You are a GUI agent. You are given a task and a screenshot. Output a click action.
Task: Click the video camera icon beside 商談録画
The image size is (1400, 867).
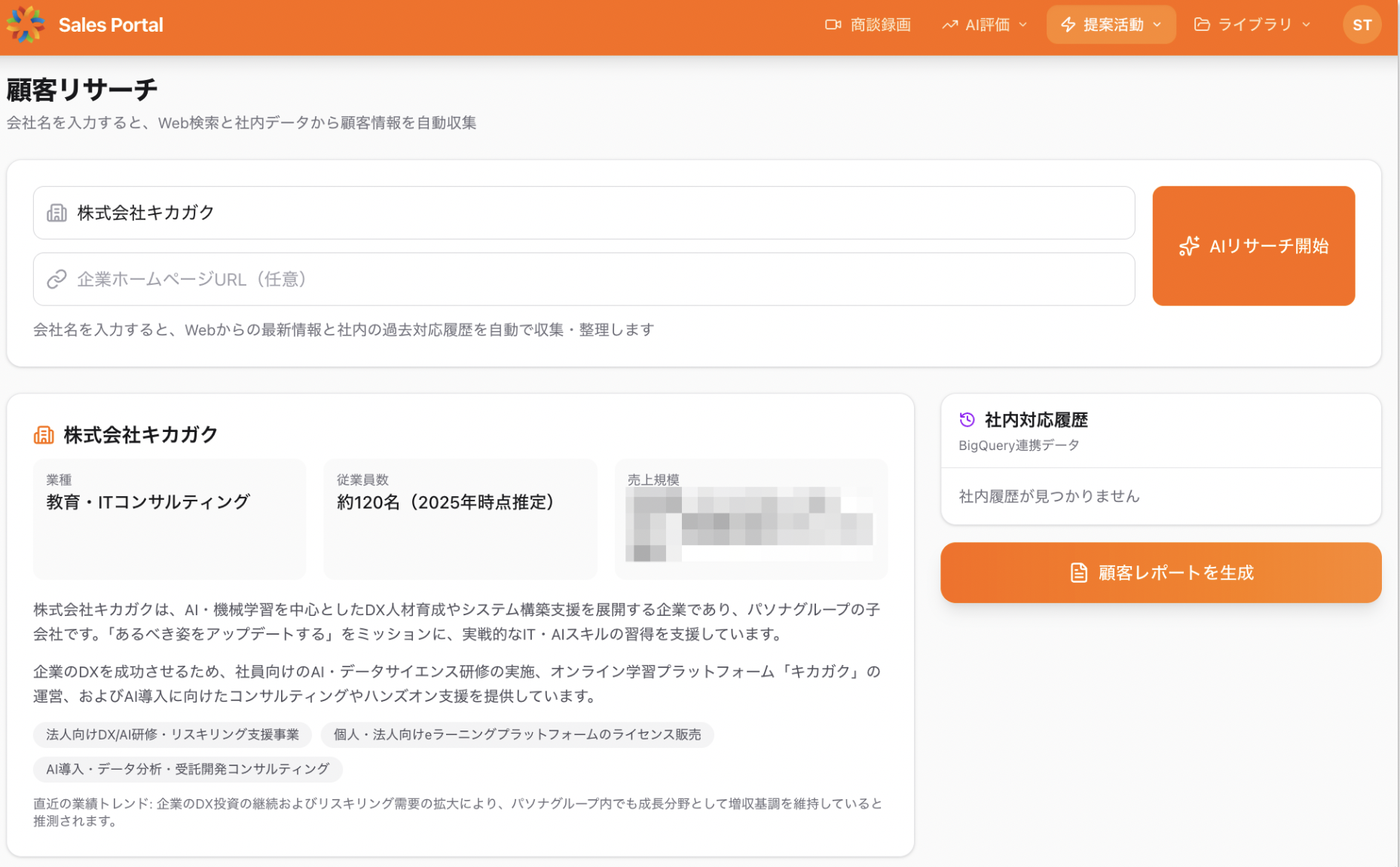[x=833, y=25]
